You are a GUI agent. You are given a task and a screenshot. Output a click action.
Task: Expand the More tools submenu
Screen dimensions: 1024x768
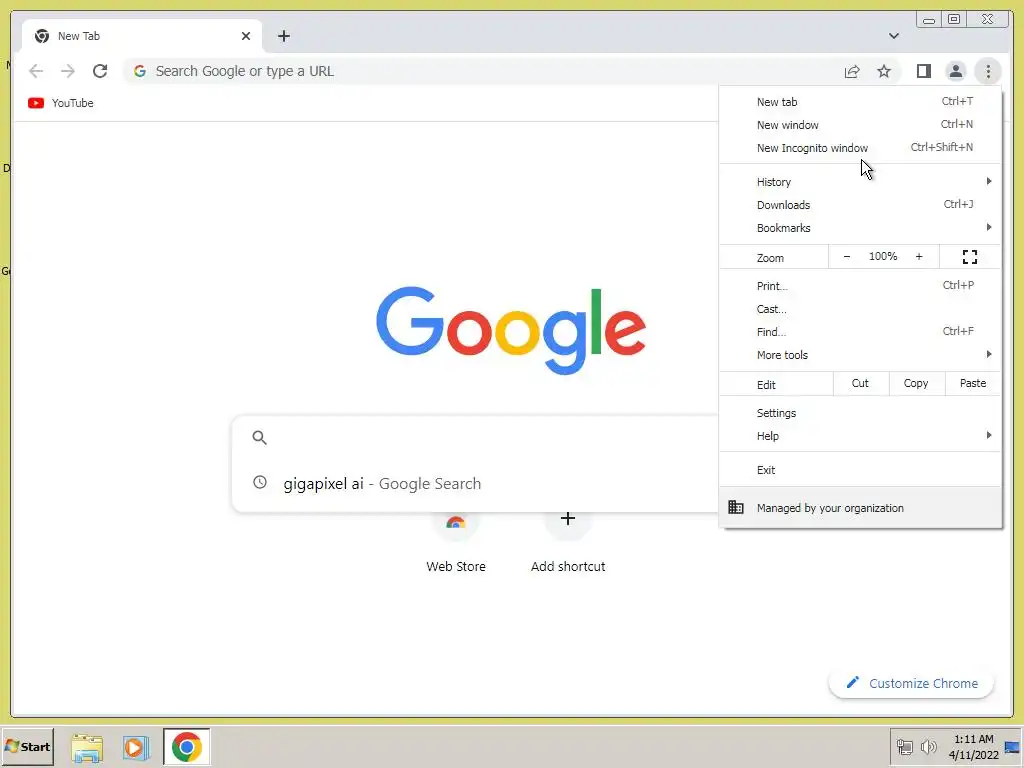pyautogui.click(x=861, y=355)
